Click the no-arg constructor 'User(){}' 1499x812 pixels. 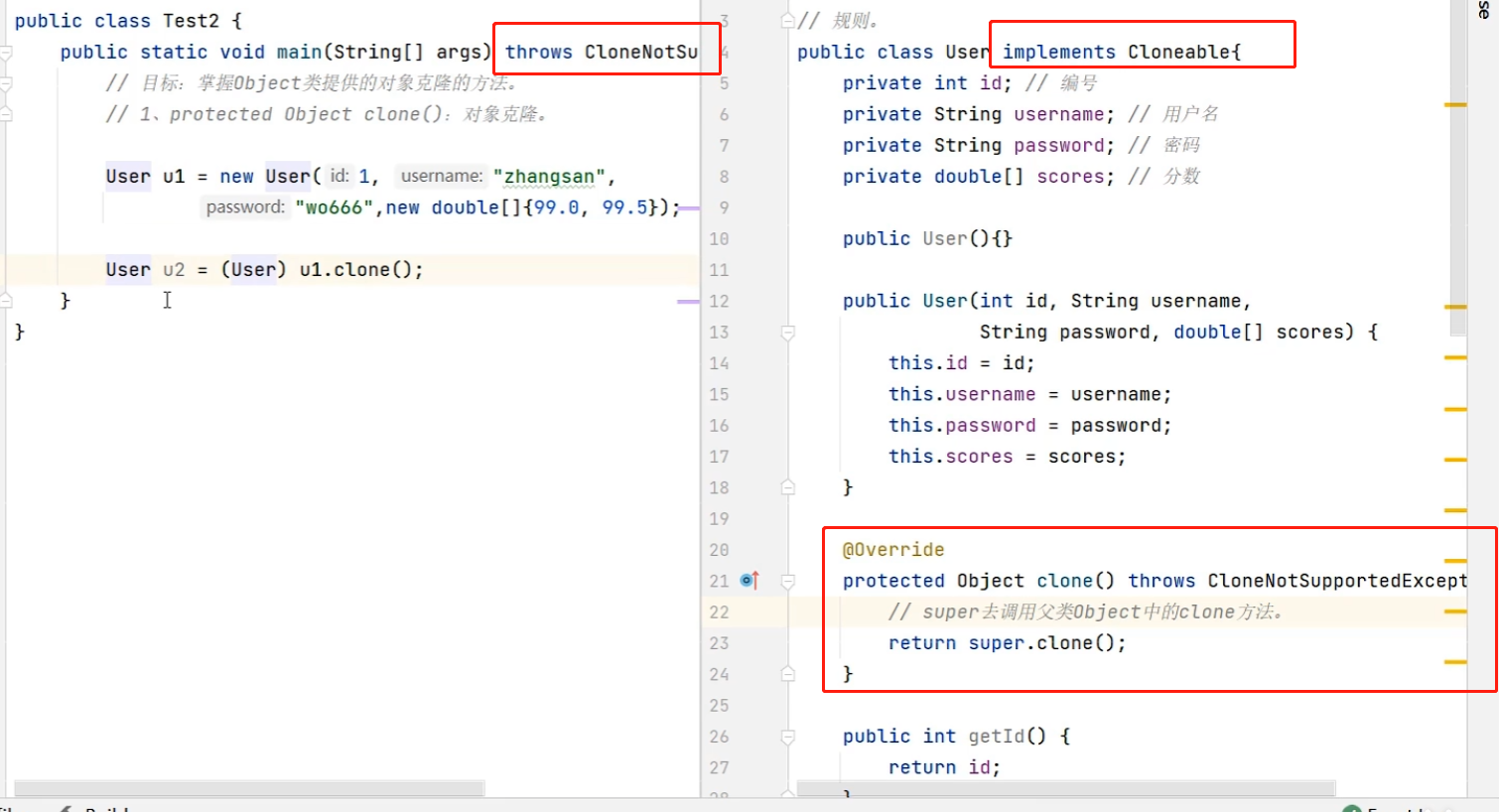click(967, 239)
